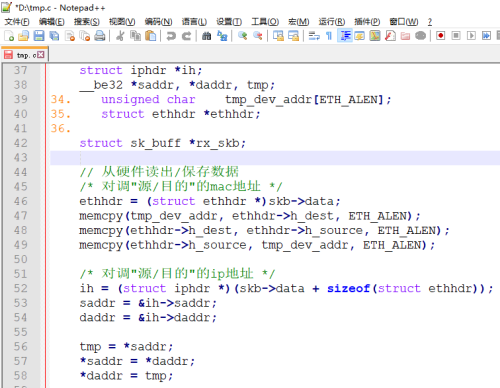500x388 pixels.
Task: Open the 窗口(W) menu
Action: pos(404,22)
